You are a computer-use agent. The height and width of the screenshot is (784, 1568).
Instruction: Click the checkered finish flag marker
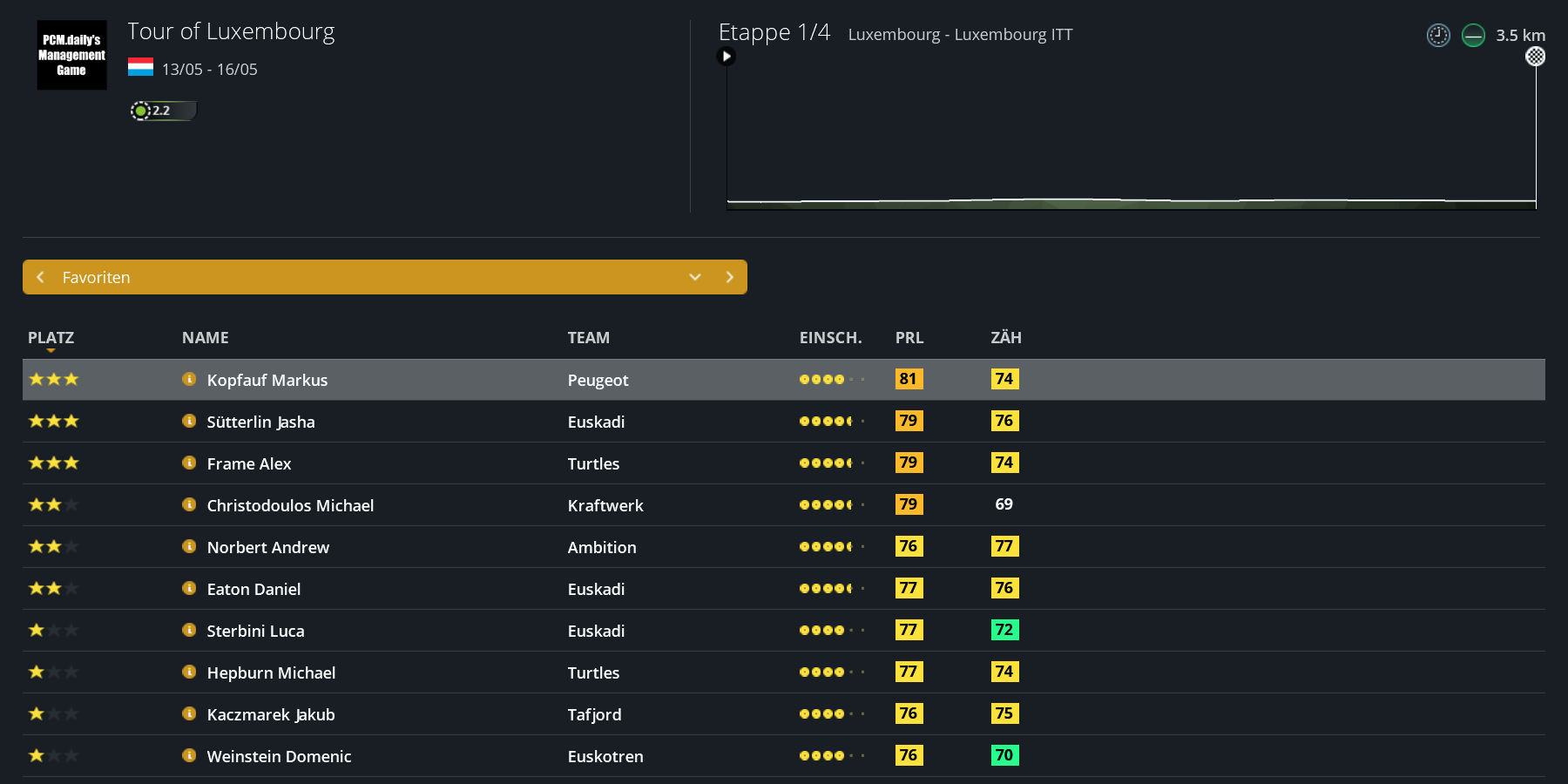point(1535,57)
